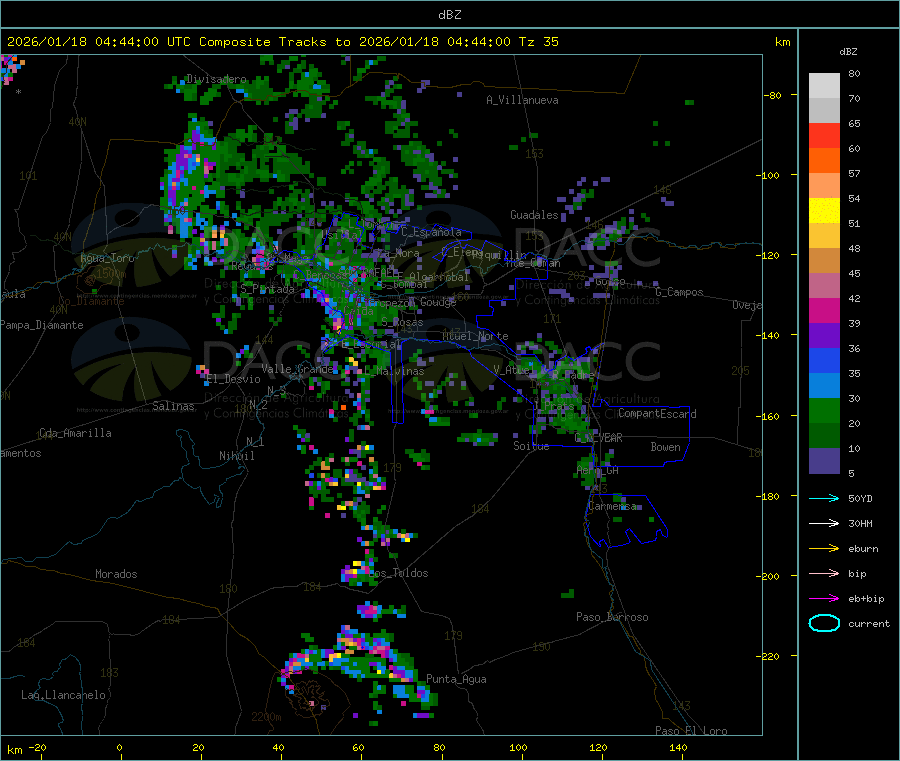This screenshot has height=761, width=900.
Task: Click the Punta_Agua place label
Action: pos(456,679)
